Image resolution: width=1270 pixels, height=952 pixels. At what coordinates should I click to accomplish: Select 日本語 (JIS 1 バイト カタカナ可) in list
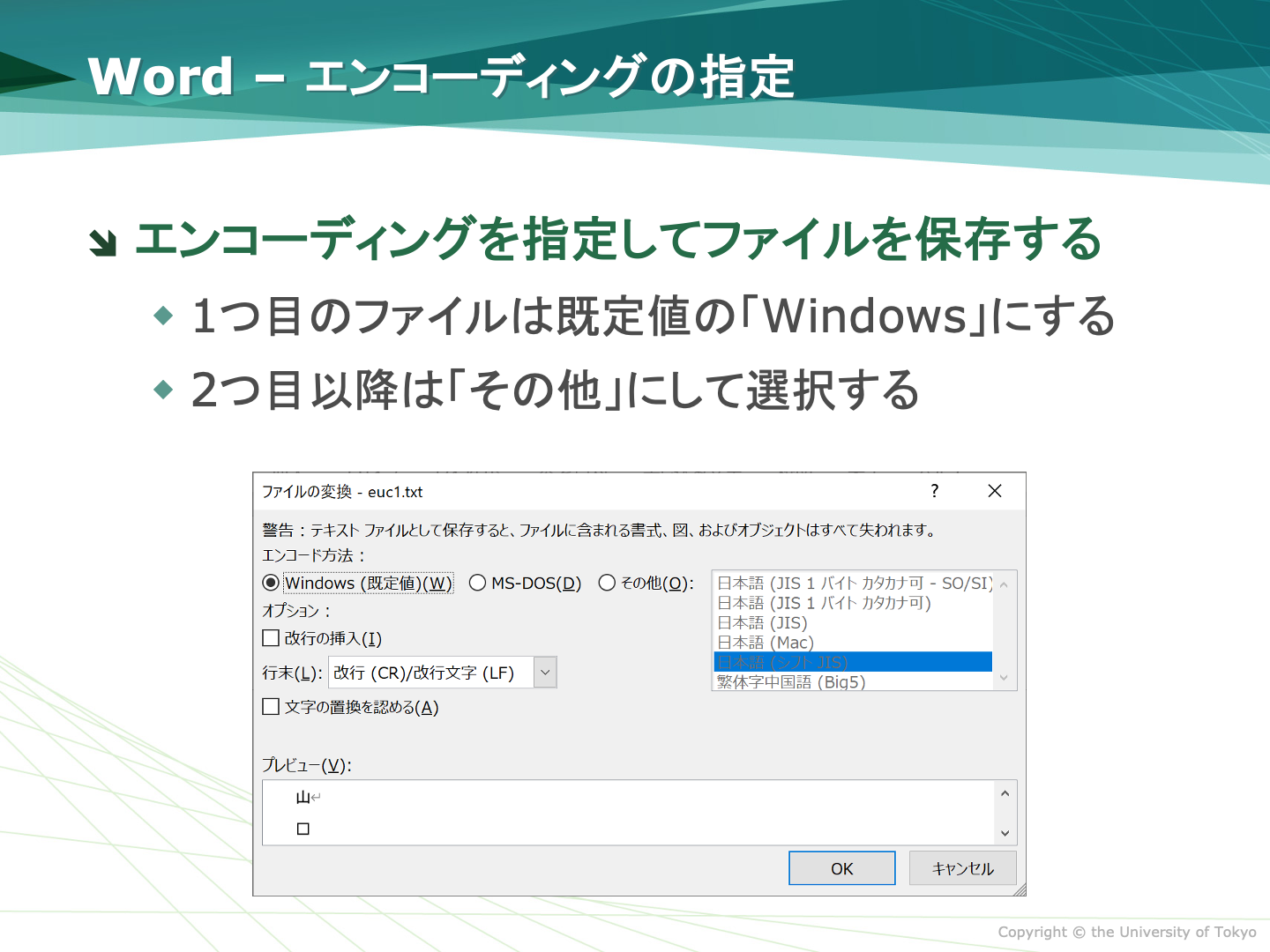pos(853,603)
